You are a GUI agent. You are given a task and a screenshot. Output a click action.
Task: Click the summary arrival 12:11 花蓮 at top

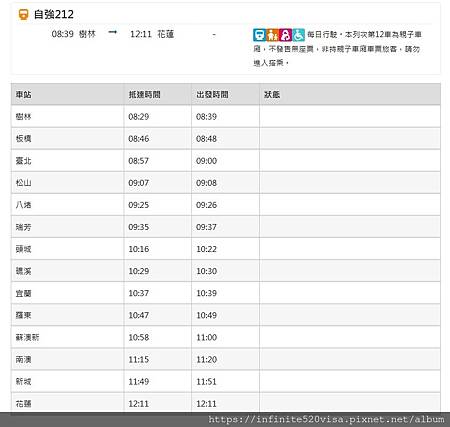point(152,34)
